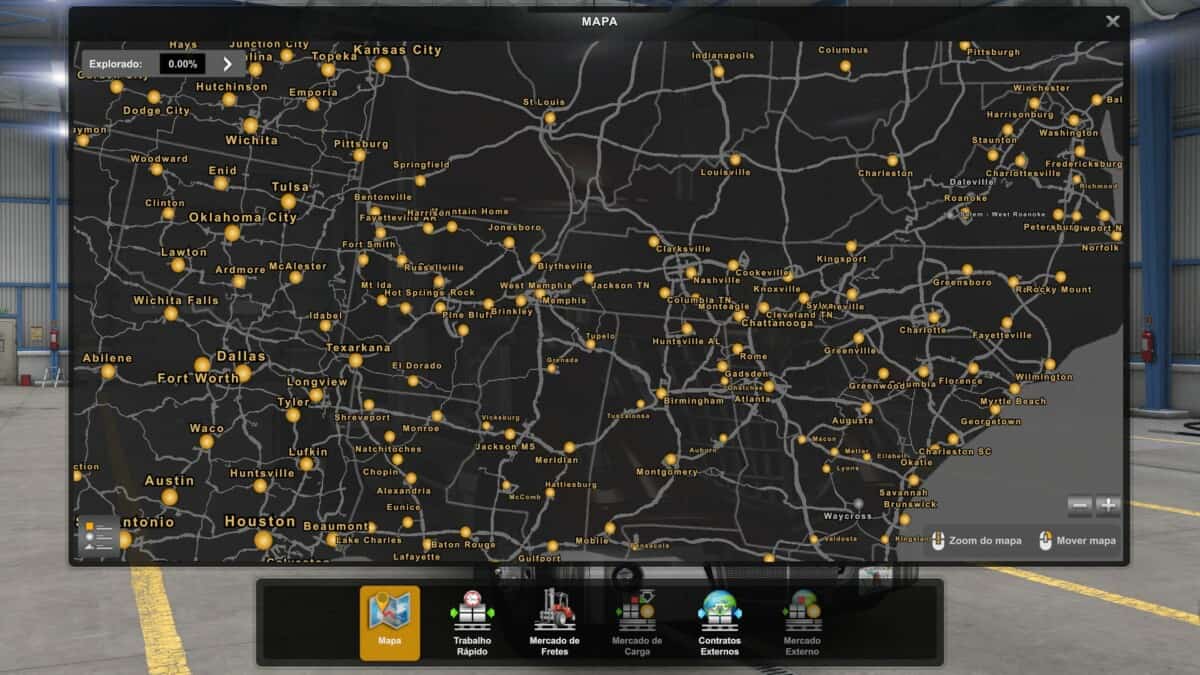Select the Mercado de Fretes forklift icon
Image resolution: width=1200 pixels, height=675 pixels.
click(554, 612)
